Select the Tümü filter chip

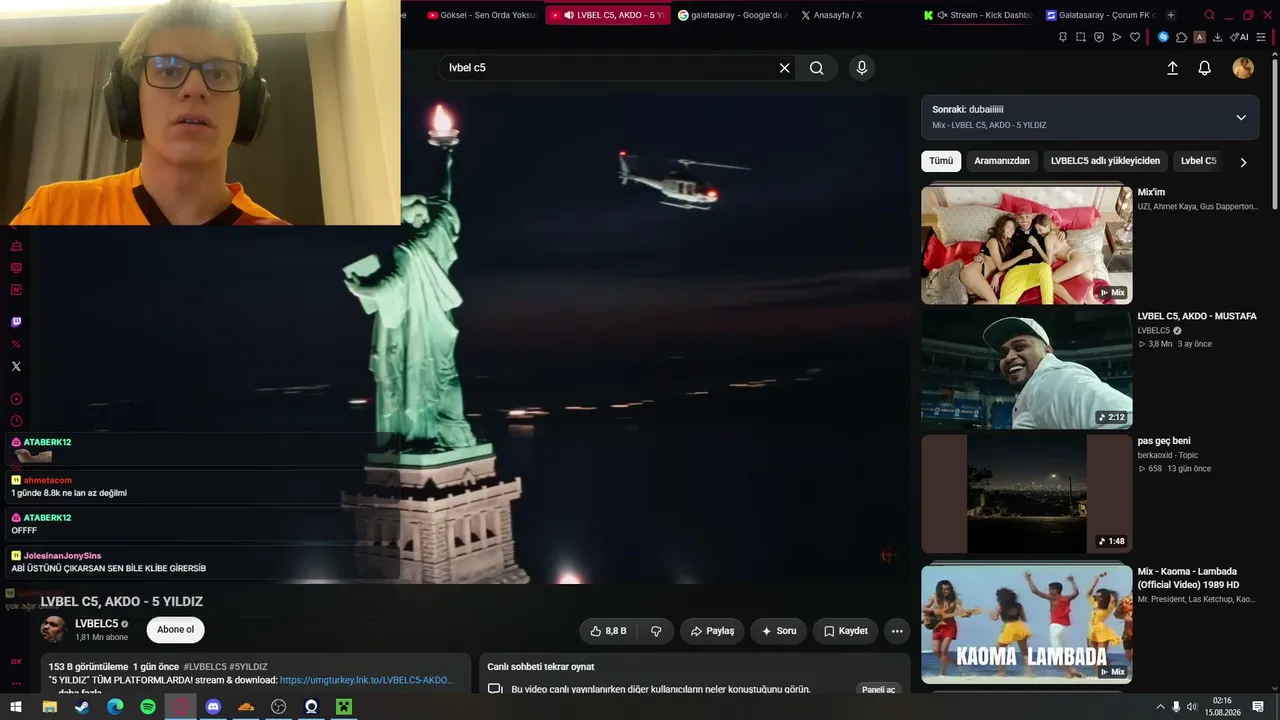pos(941,161)
